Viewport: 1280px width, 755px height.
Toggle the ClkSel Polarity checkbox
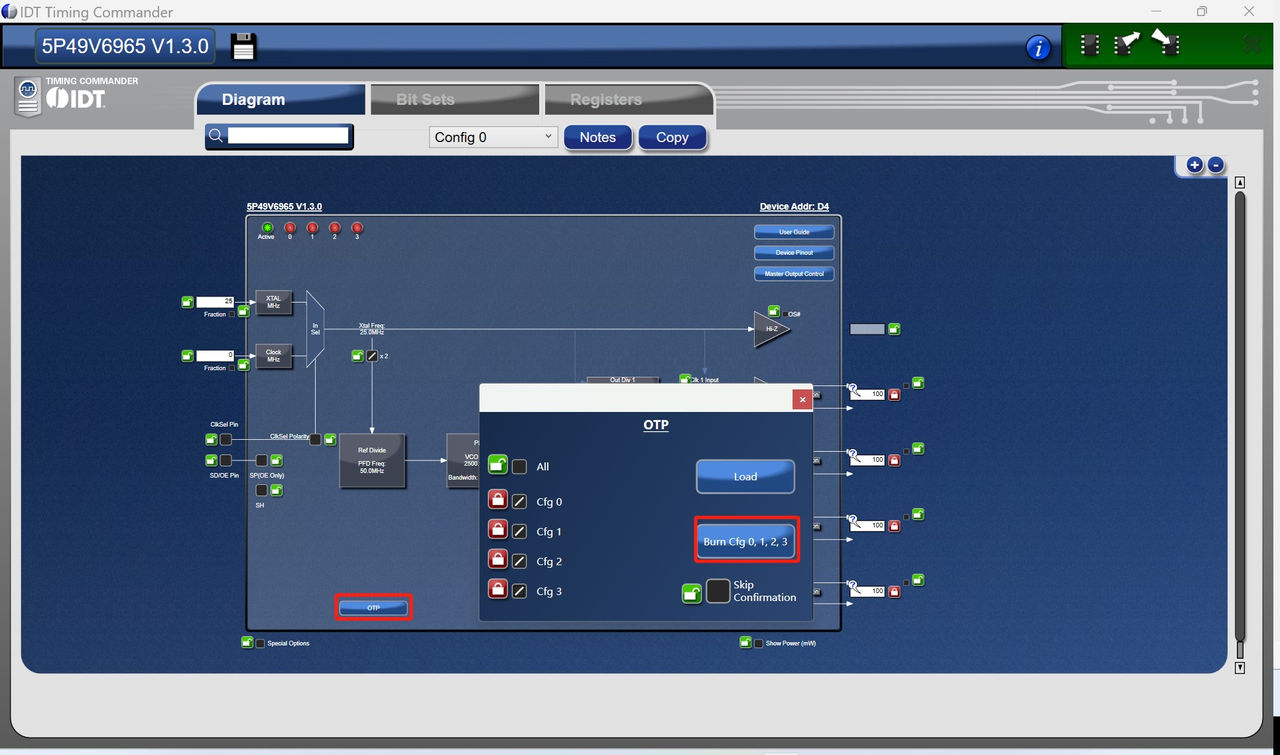pos(315,439)
